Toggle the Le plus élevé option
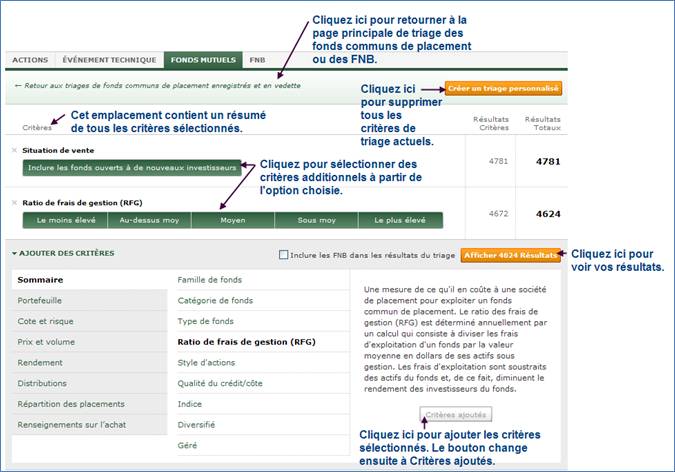This screenshot has height=472, width=675. [x=400, y=220]
